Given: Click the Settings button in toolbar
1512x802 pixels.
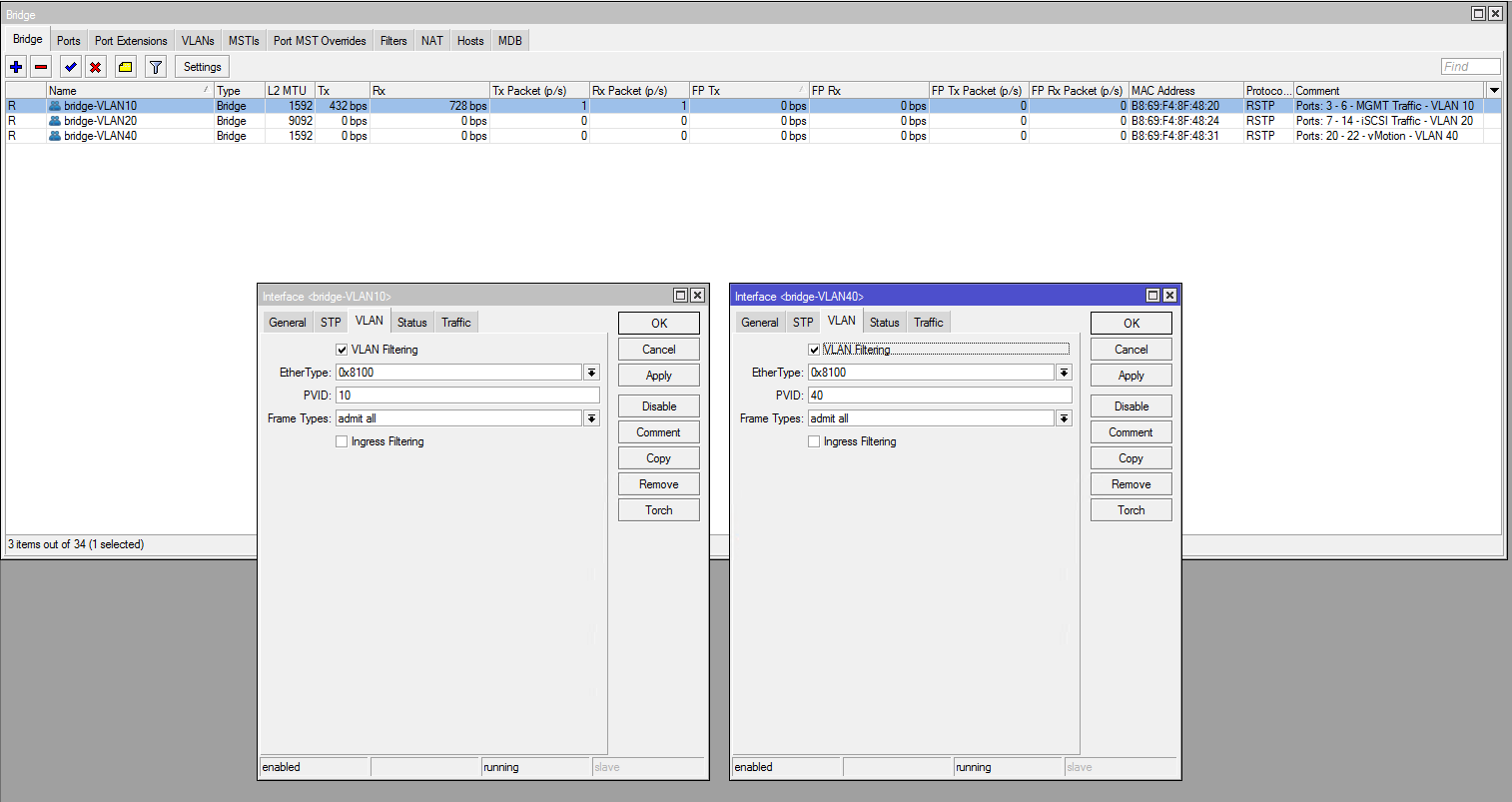Looking at the screenshot, I should 202,67.
